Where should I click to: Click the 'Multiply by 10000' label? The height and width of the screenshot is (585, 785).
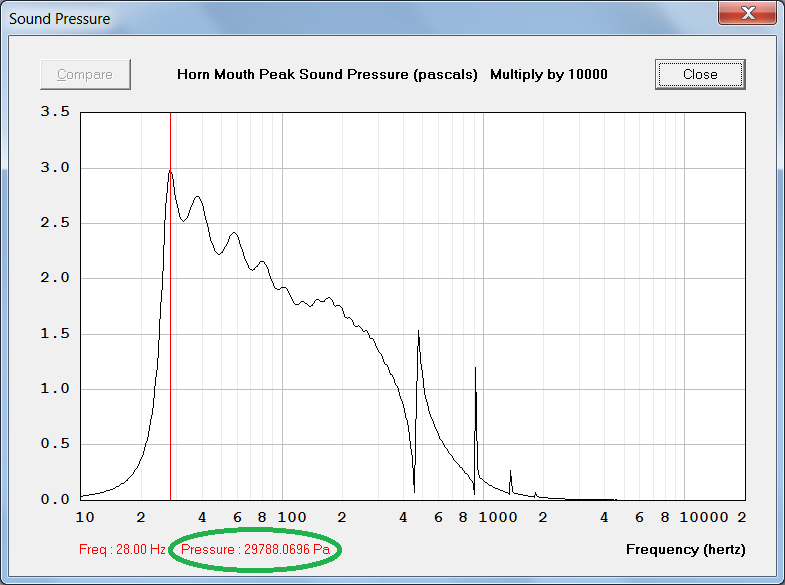[549, 75]
